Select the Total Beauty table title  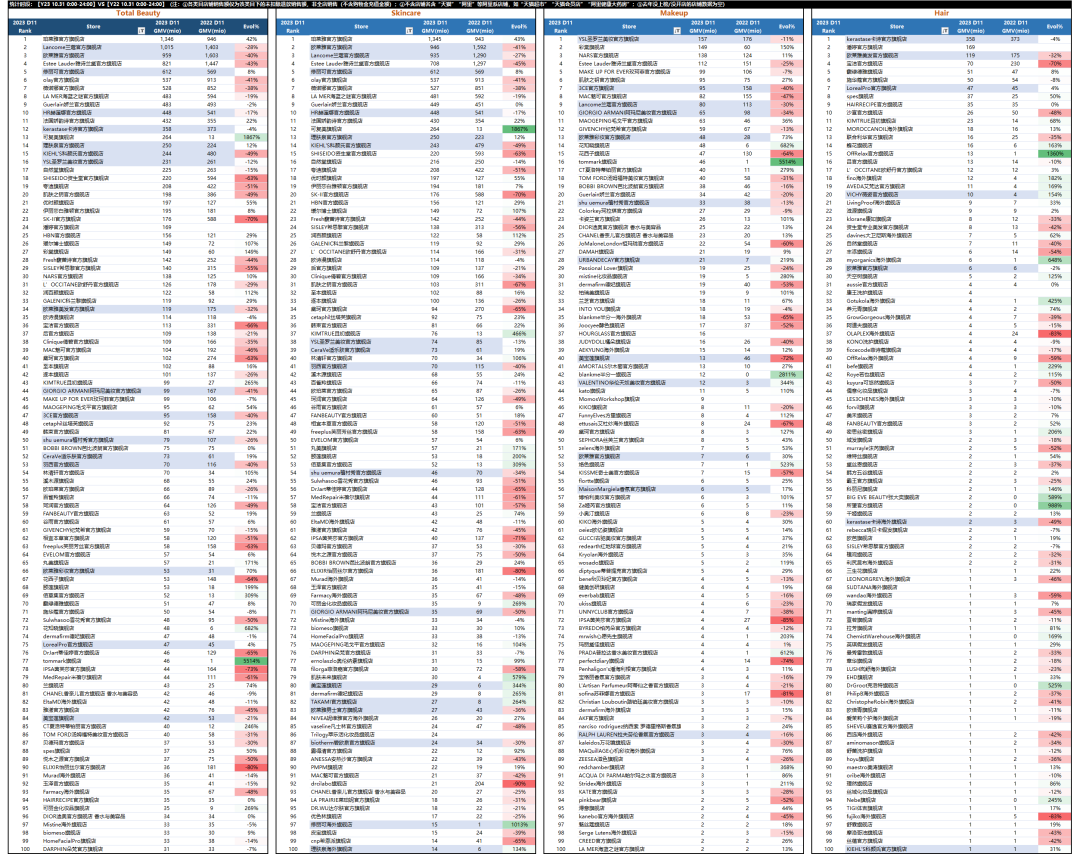click(x=138, y=13)
